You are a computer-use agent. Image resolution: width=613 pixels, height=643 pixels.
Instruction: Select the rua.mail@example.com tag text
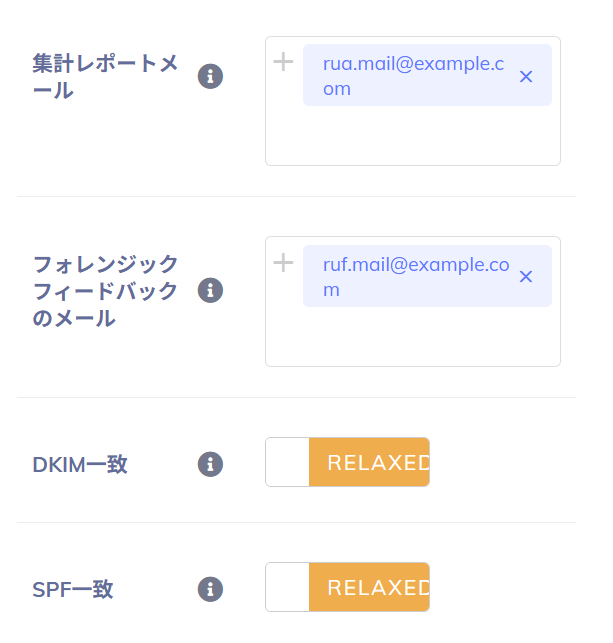[x=412, y=76]
